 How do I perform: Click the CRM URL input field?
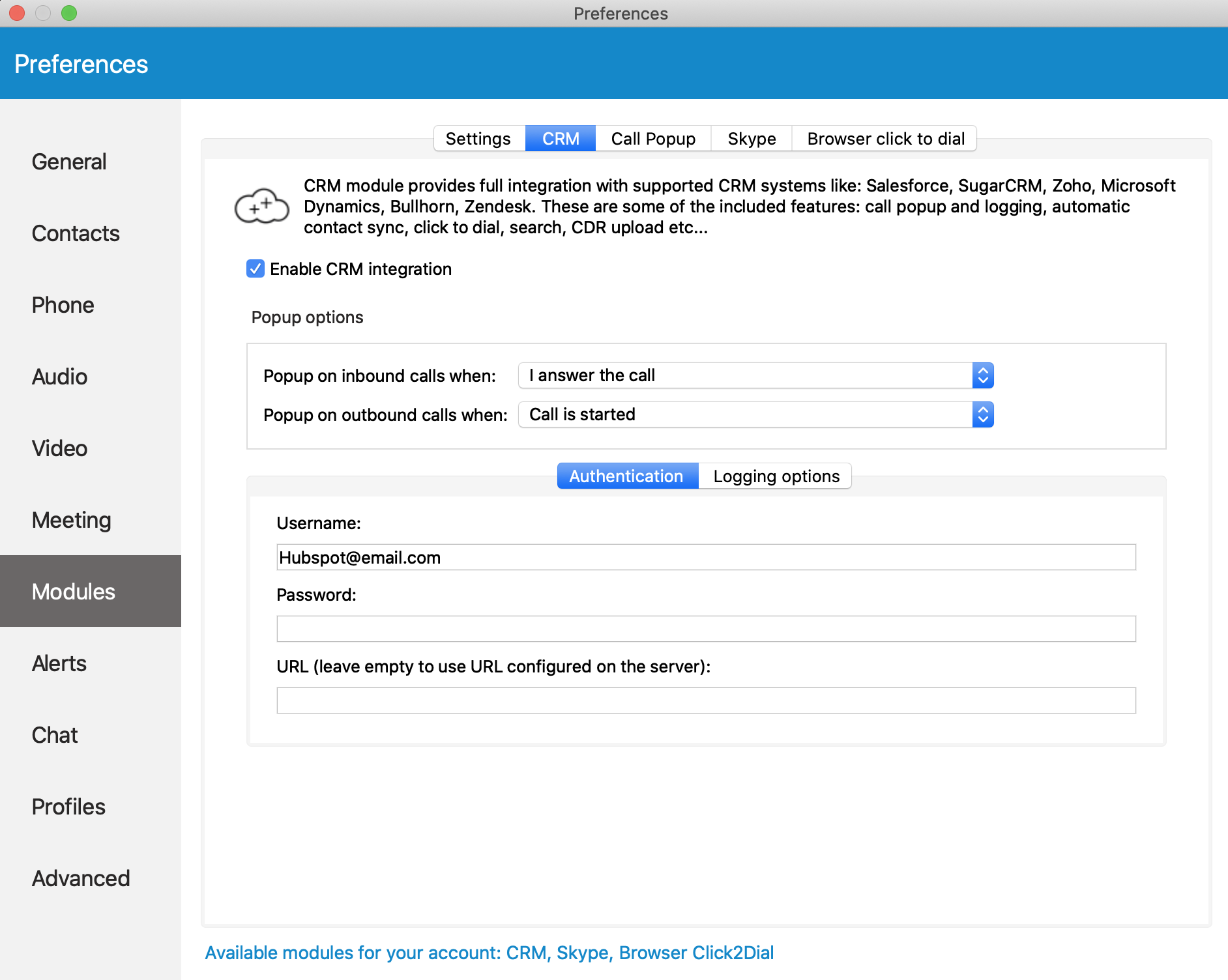click(x=706, y=700)
